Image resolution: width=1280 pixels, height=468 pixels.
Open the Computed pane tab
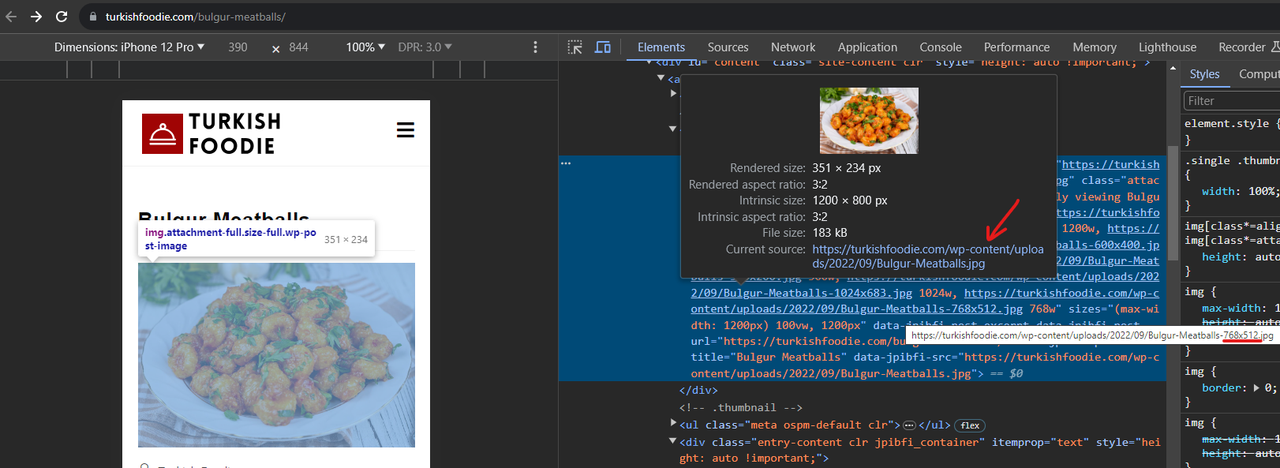(1259, 74)
